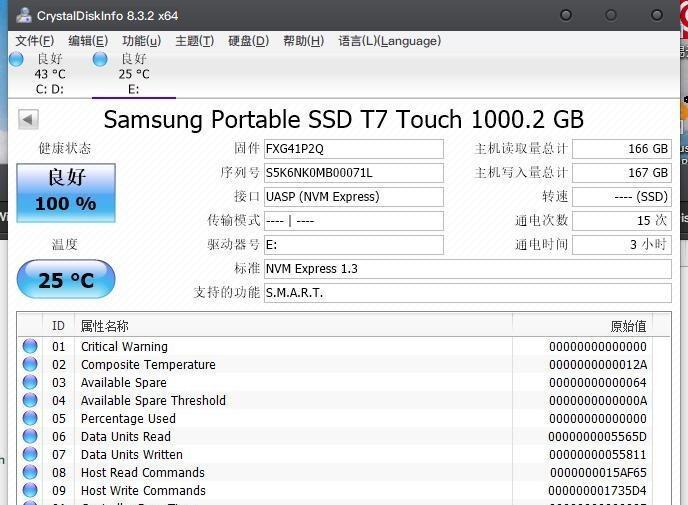Click the ID column header
This screenshot has height=505, width=688.
[x=58, y=326]
